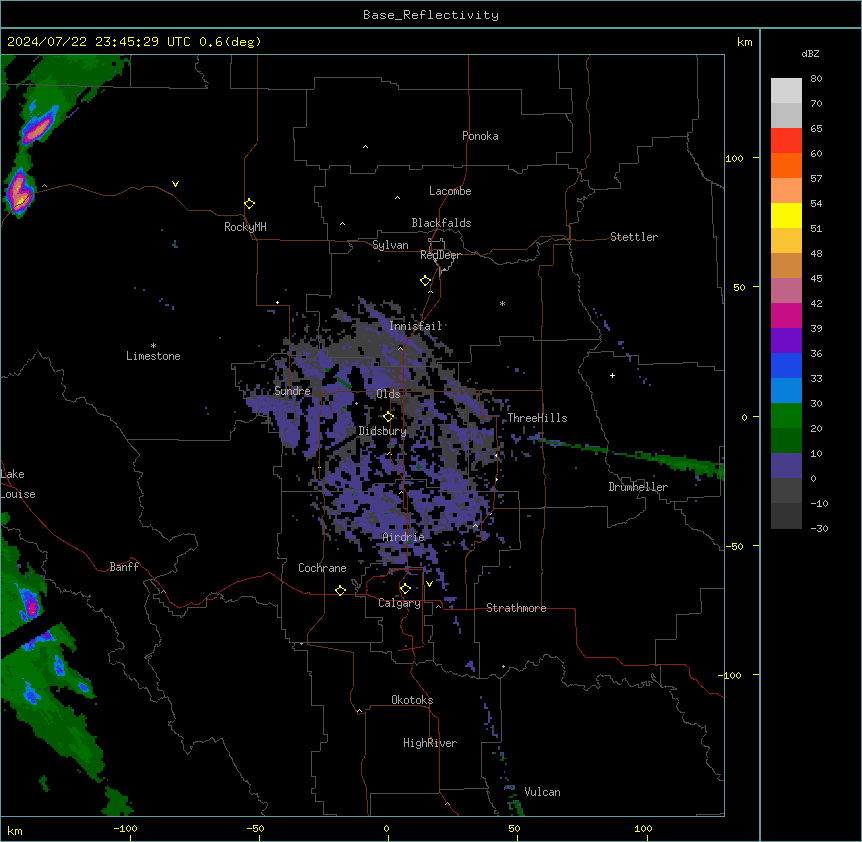Click the asterisk marker above Limestone
The image size is (862, 842).
(153, 346)
